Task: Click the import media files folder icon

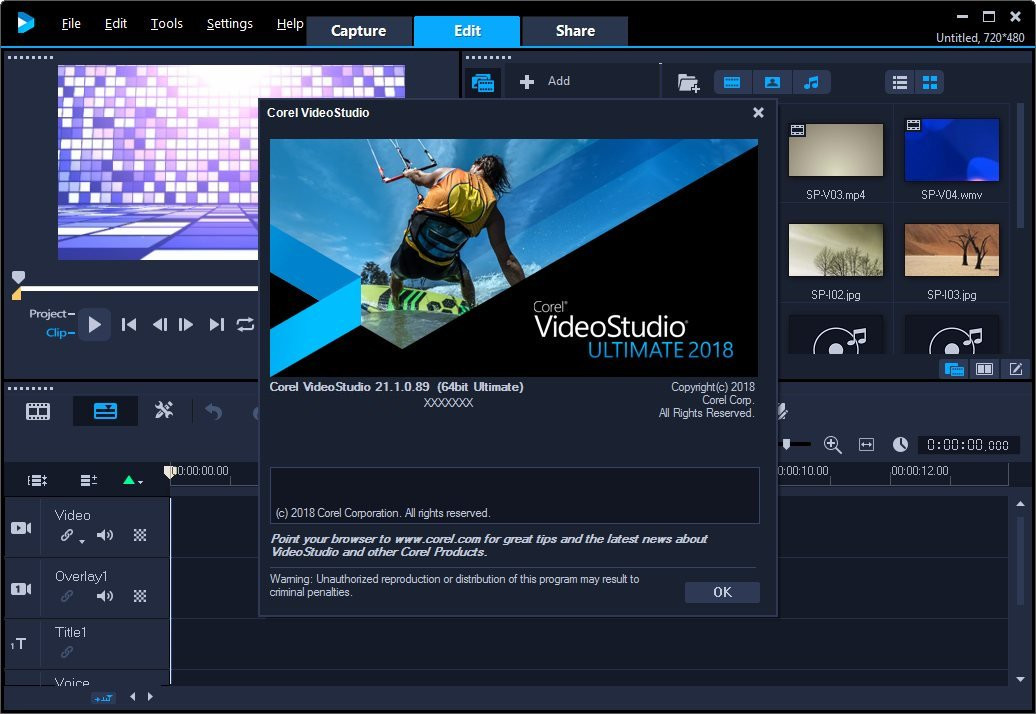Action: [x=688, y=83]
